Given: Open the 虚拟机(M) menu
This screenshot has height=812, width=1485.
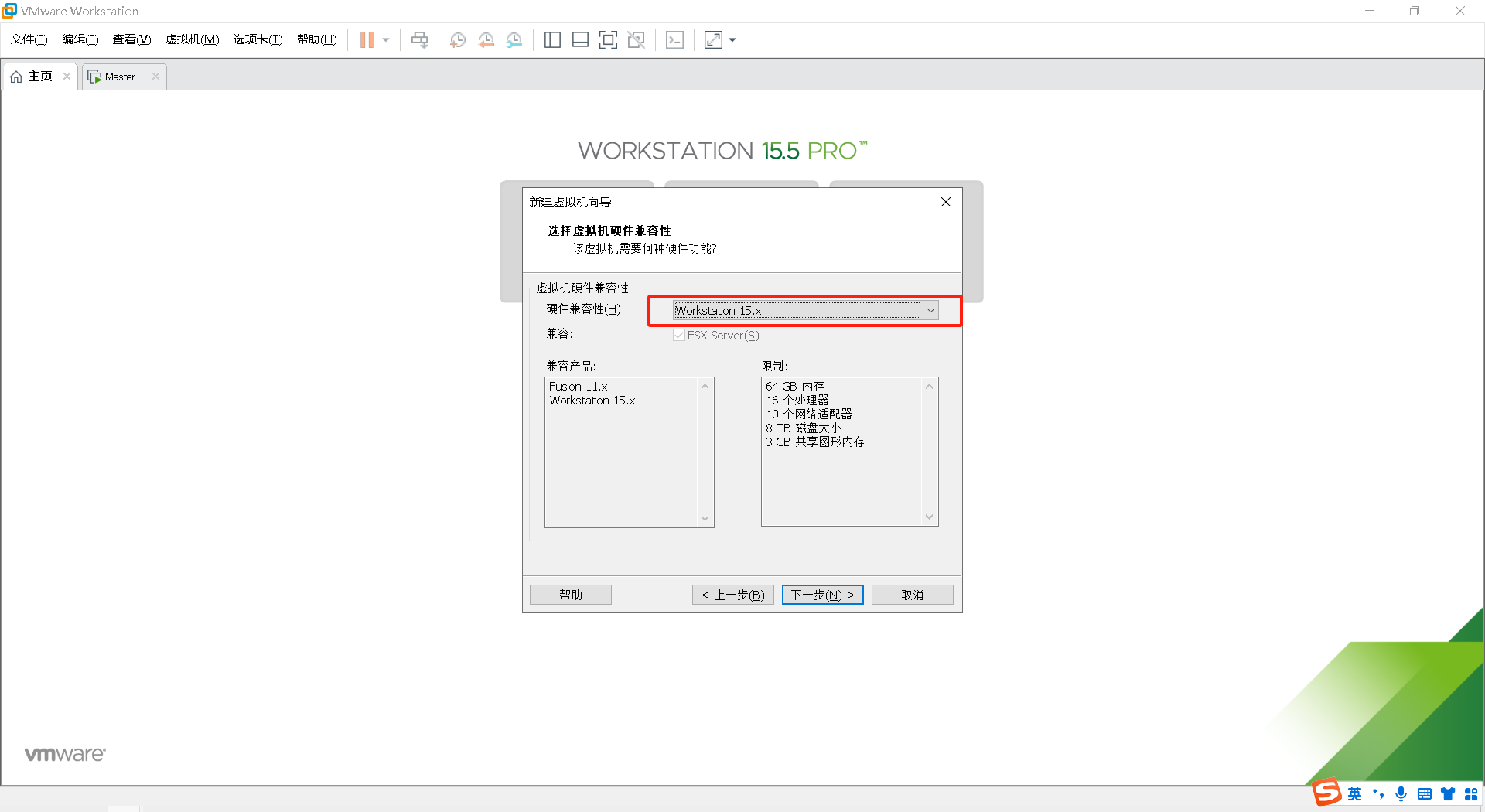Looking at the screenshot, I should [x=192, y=39].
